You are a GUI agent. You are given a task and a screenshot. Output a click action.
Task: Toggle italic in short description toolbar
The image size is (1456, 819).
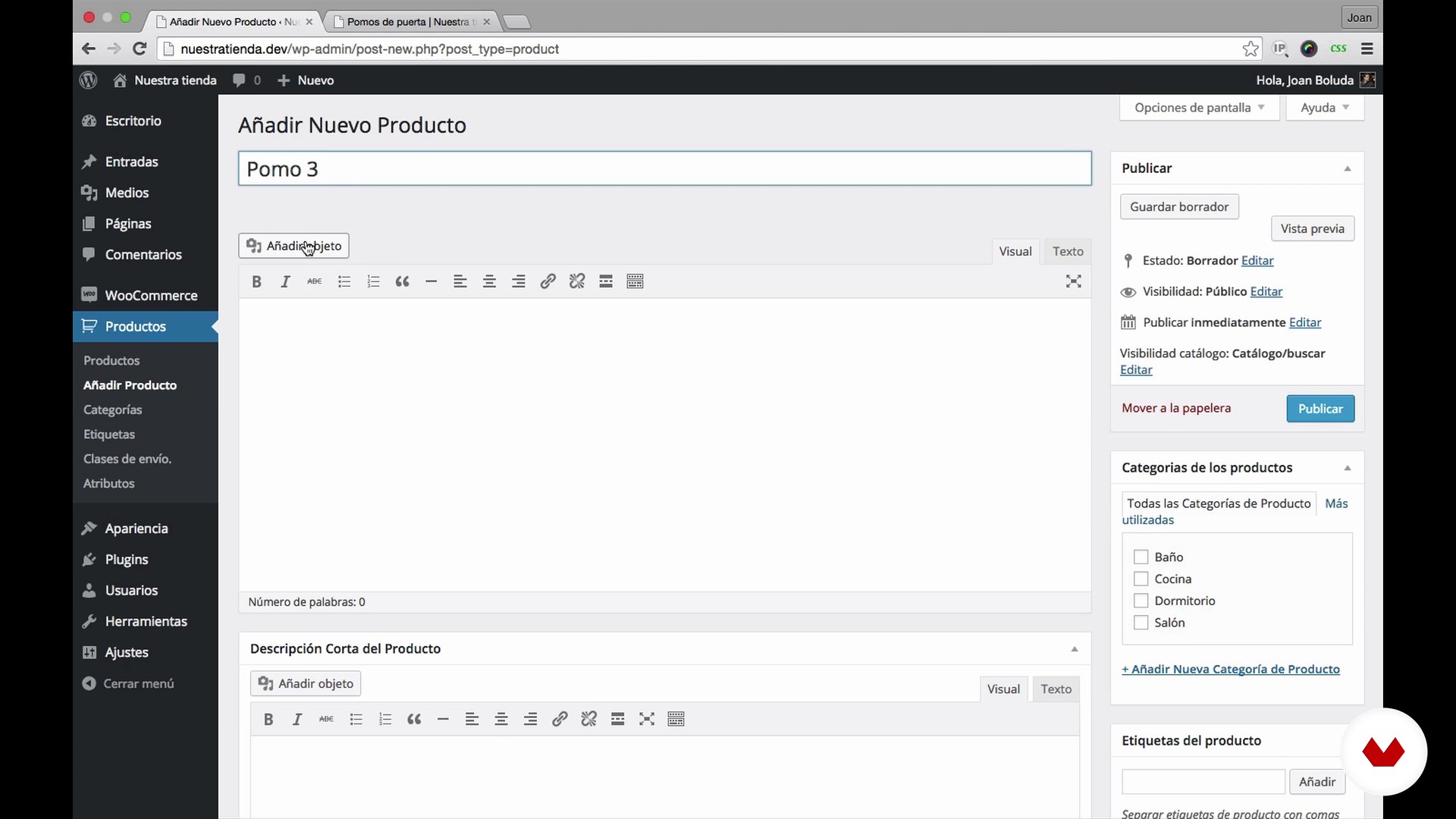[x=297, y=719]
